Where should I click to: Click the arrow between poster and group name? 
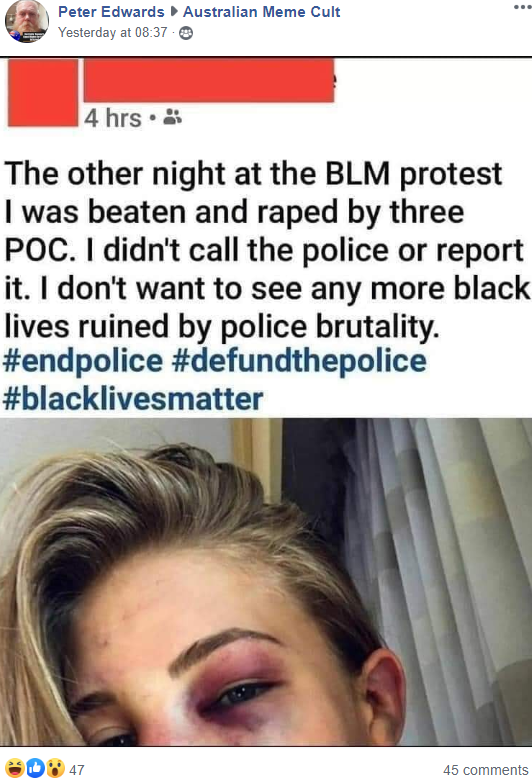click(x=174, y=11)
